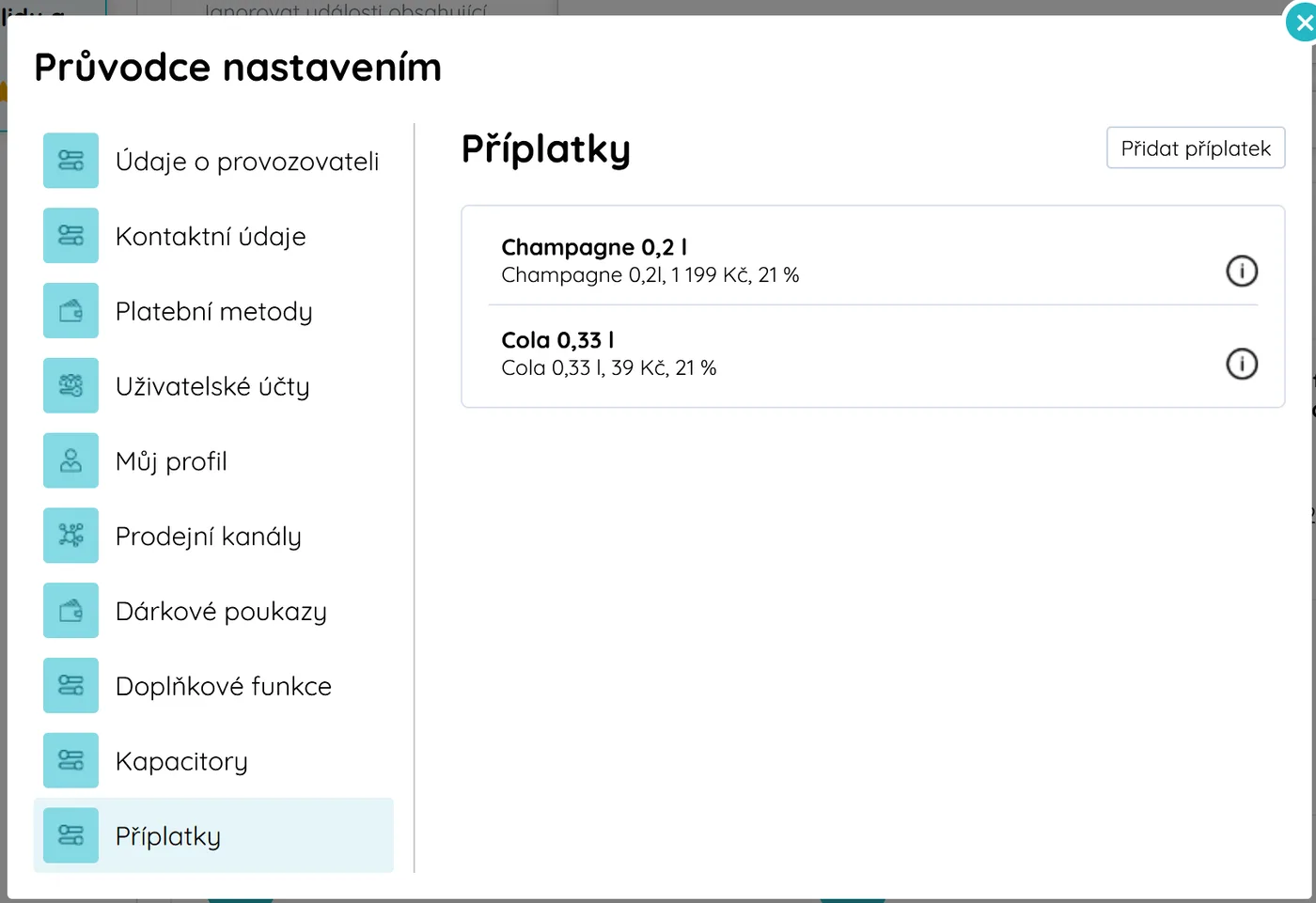Click the Doplňkové funkce sidebar icon
The width and height of the screenshot is (1316, 903).
(x=70, y=686)
